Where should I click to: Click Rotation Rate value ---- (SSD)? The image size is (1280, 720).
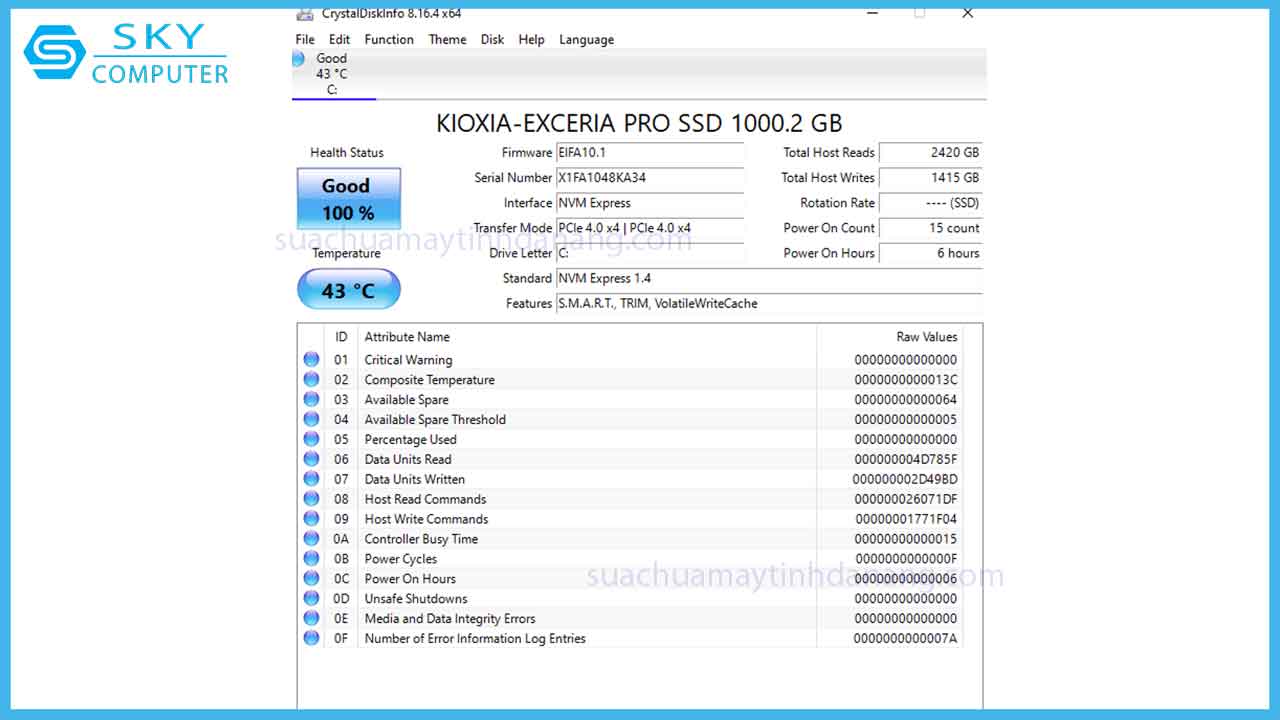[x=930, y=203]
